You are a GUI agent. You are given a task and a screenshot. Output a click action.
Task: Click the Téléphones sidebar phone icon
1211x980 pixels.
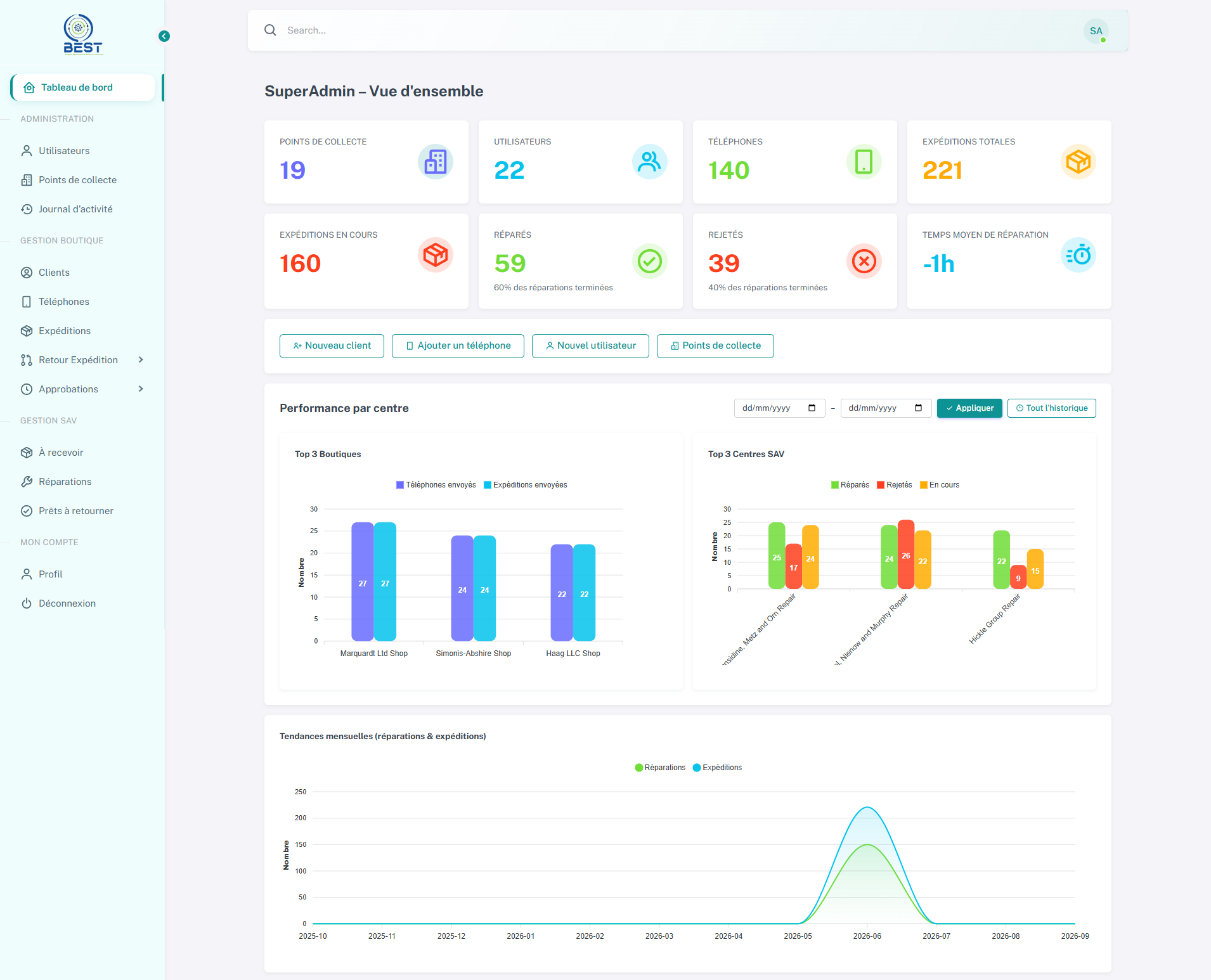coord(27,302)
